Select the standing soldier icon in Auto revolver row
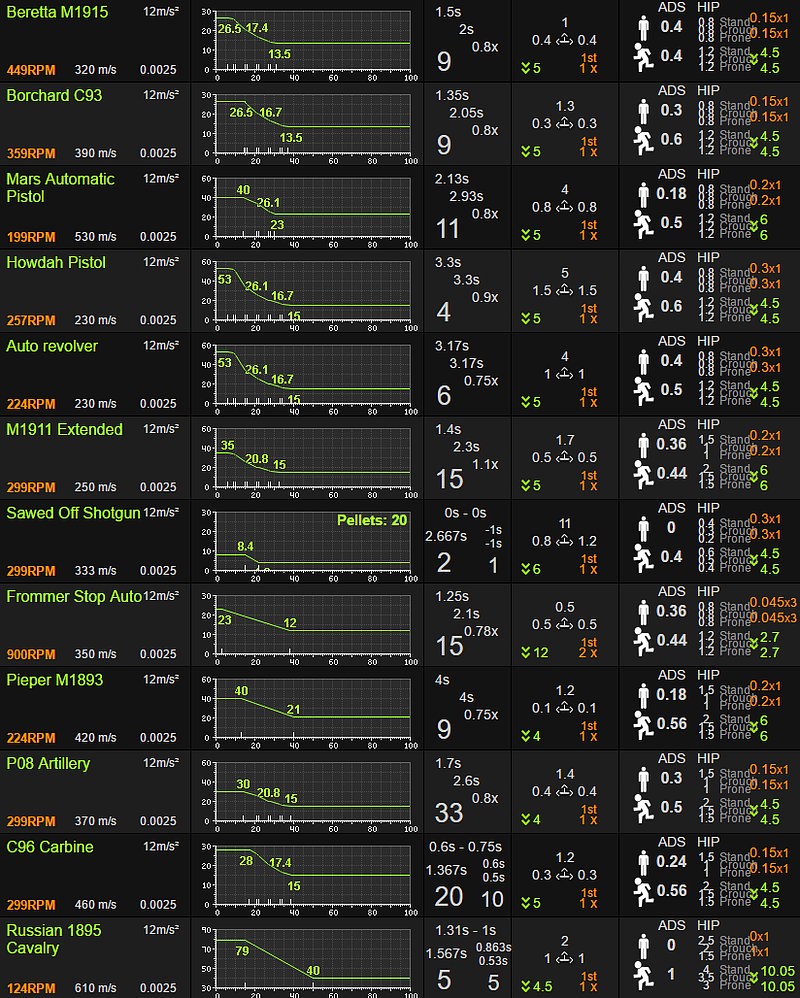The image size is (800, 998). tap(643, 361)
